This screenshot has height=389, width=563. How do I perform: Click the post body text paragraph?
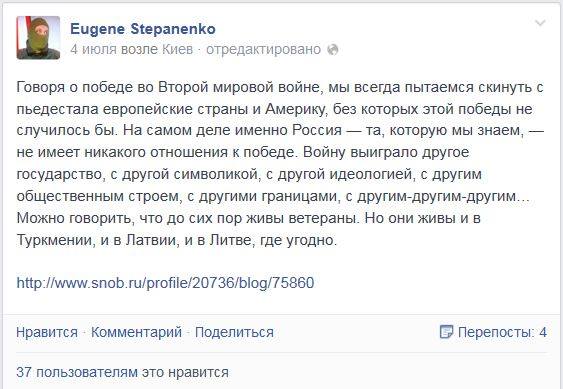(280, 163)
